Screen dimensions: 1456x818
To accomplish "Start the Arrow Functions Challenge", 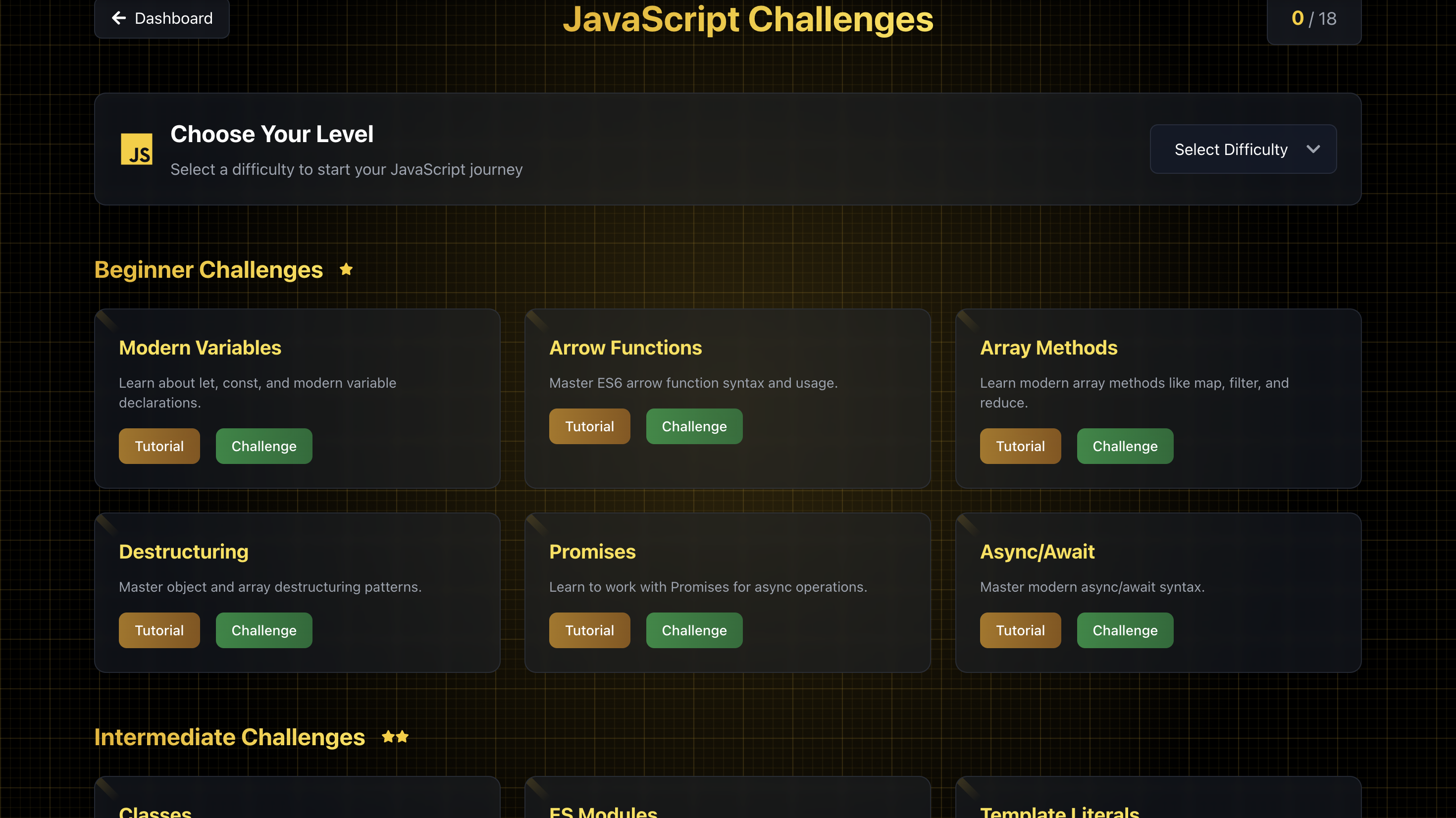I will [x=693, y=426].
